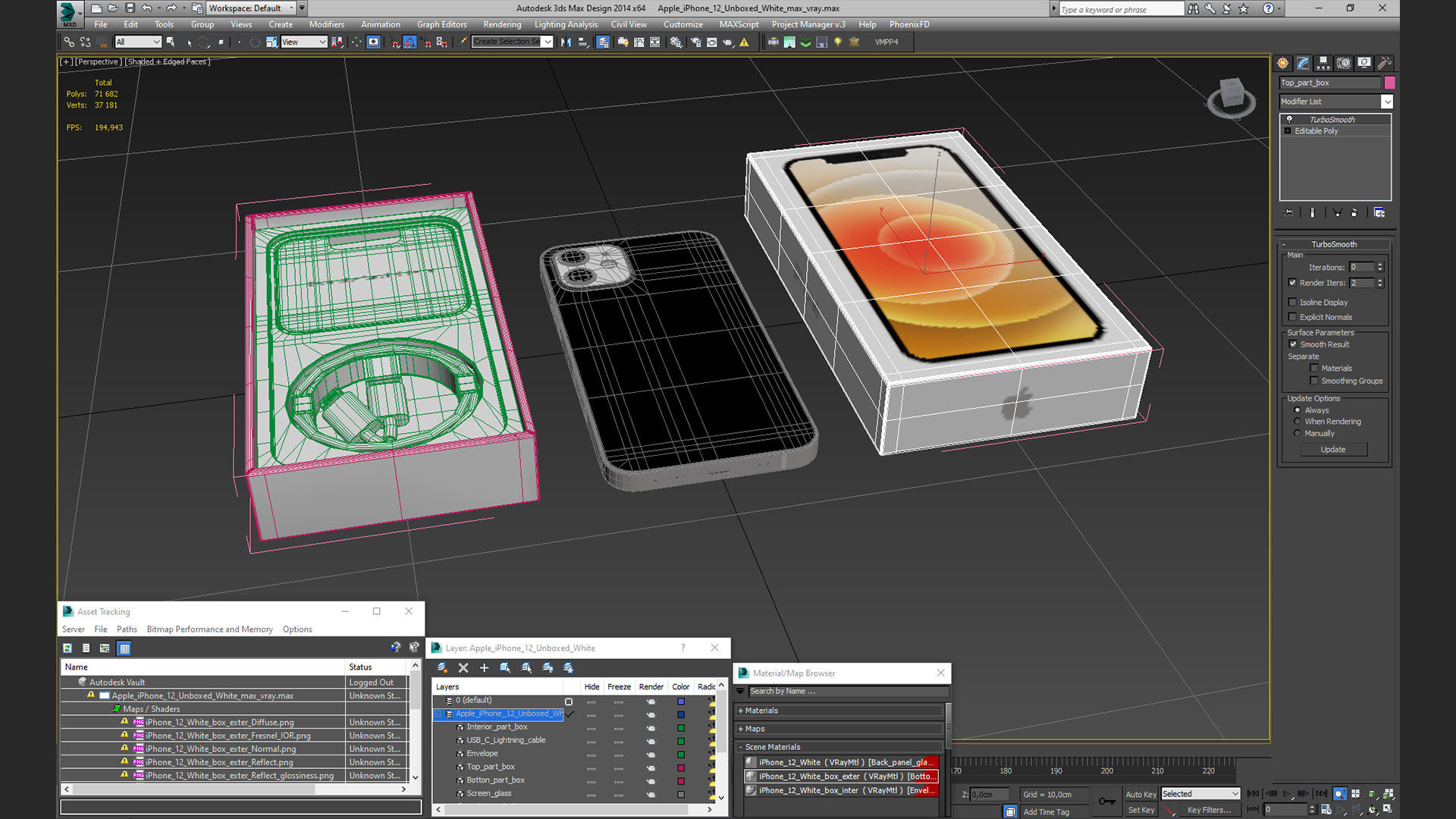This screenshot has height=819, width=1456.
Task: Click the Time Configuration icon
Action: tap(1326, 809)
